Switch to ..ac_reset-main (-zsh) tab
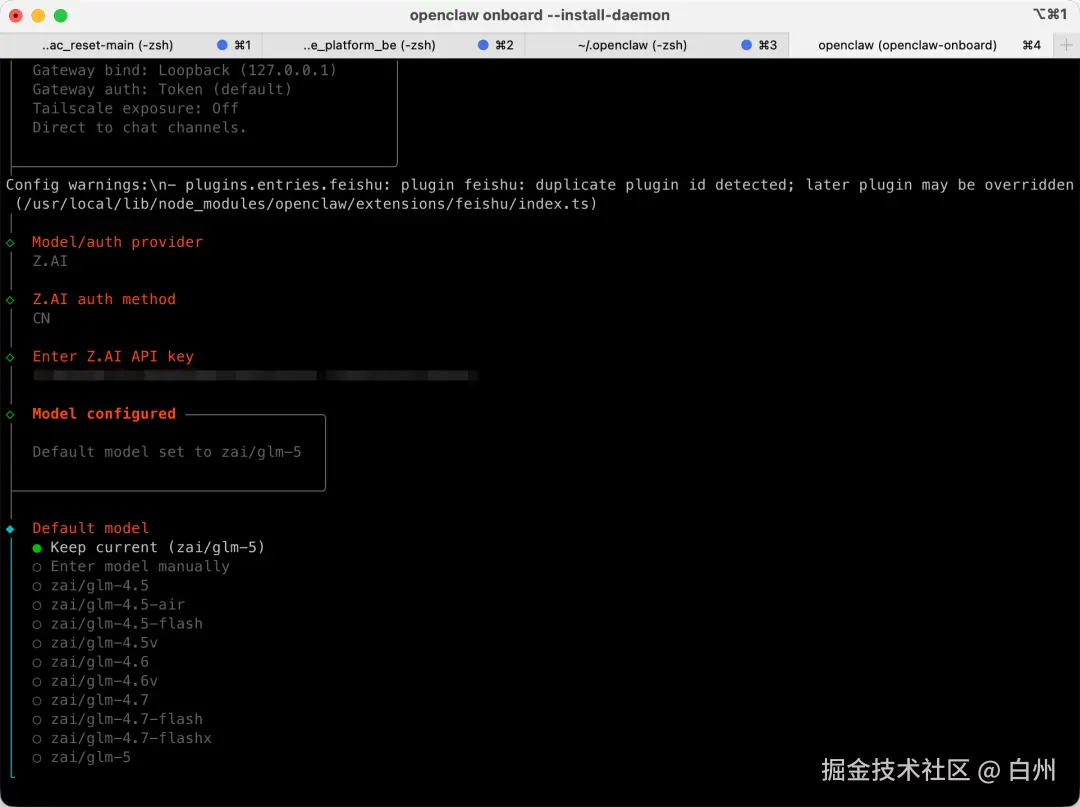 [x=132, y=45]
